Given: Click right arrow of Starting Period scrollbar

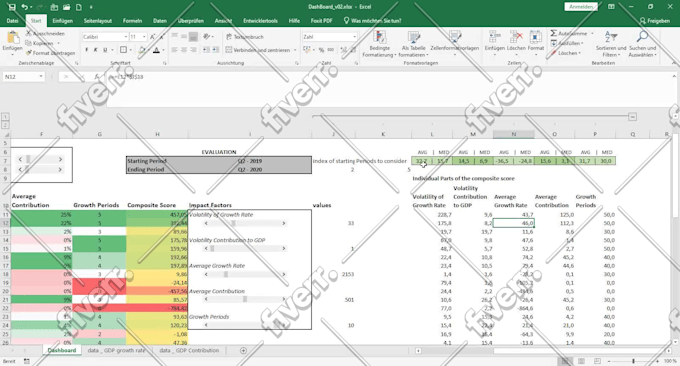Looking at the screenshot, I should pyautogui.click(x=60, y=160).
